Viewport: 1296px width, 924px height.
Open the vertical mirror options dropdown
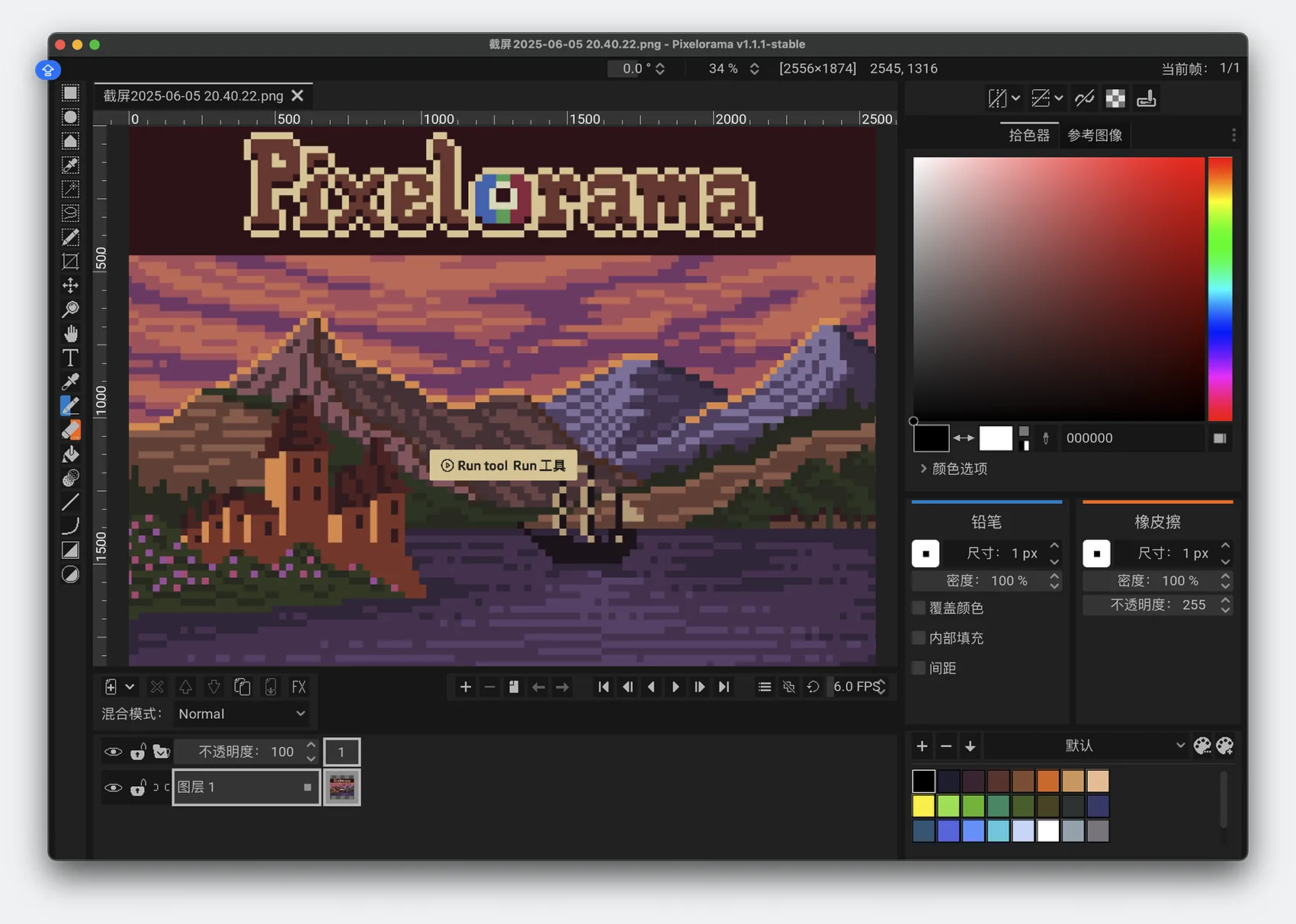point(1058,98)
